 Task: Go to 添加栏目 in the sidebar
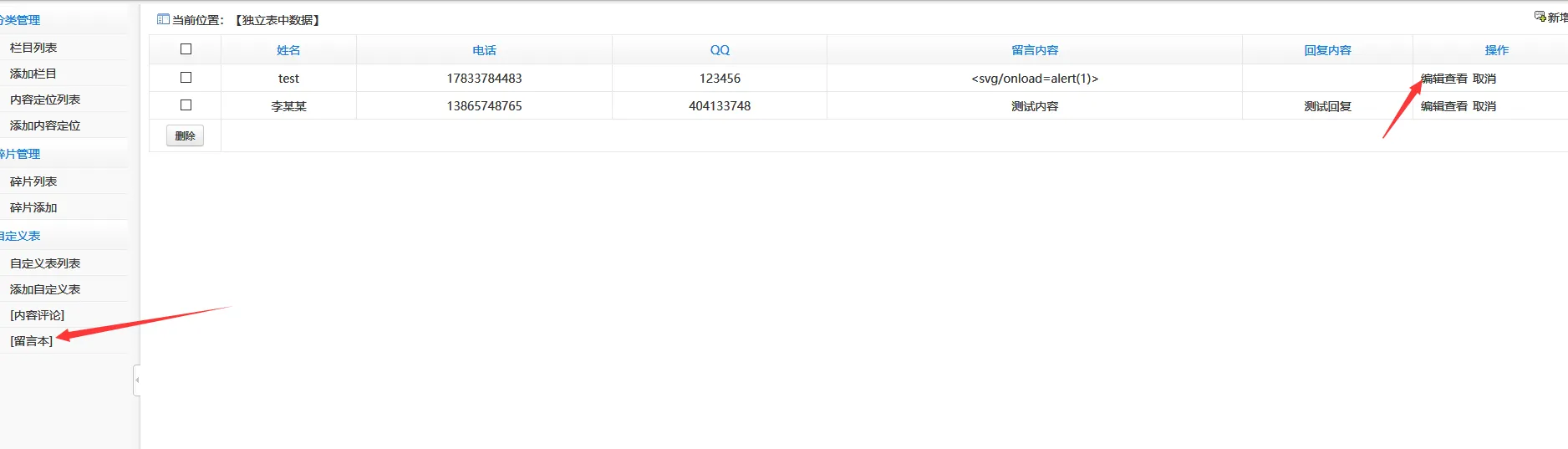point(33,74)
